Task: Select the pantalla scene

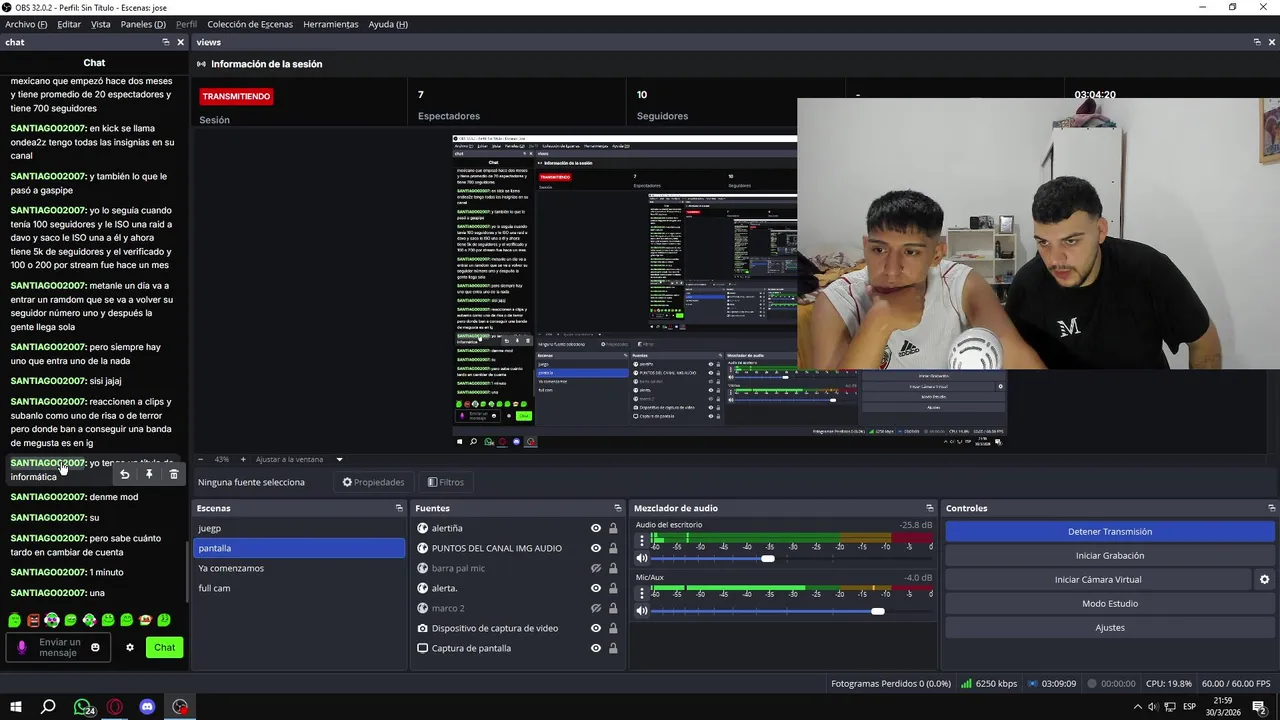Action: 299,548
